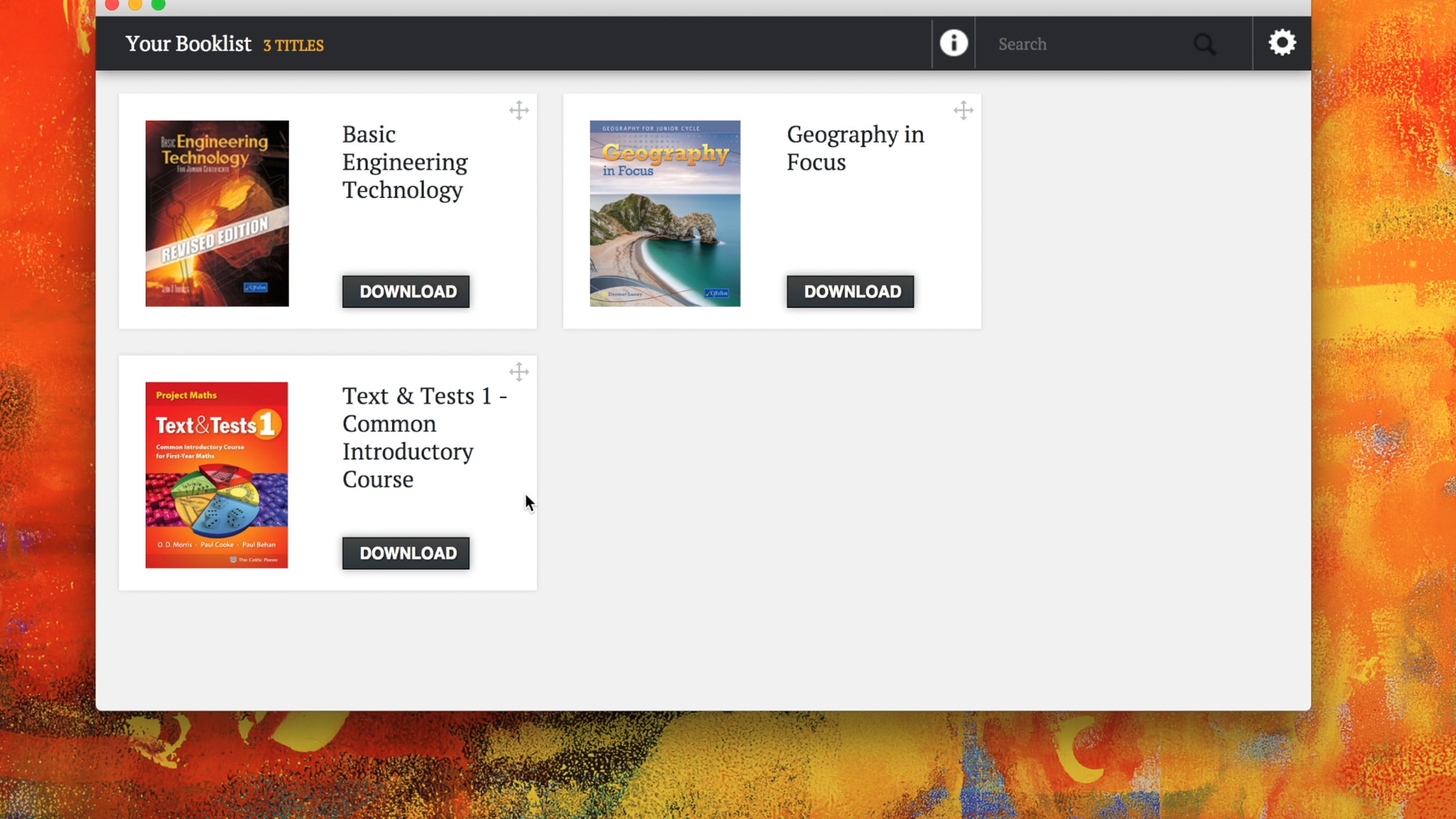Click the green maximize window button
The image size is (1456, 819).
pos(158,5)
